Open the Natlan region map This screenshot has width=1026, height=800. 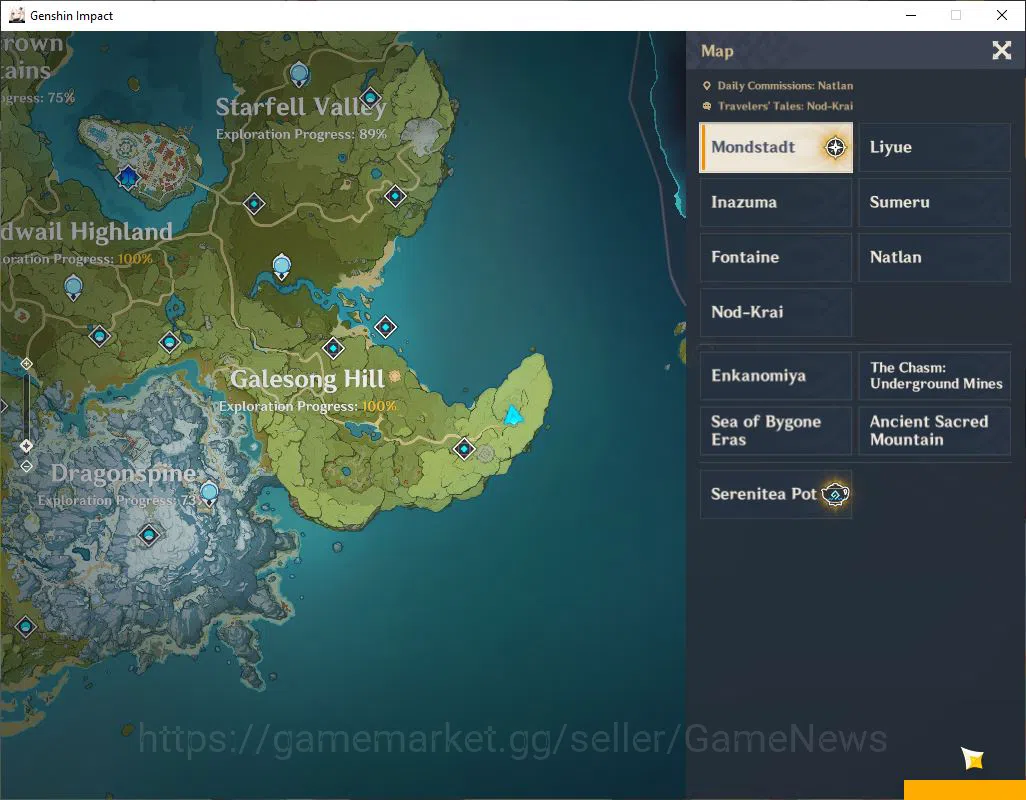tap(934, 257)
